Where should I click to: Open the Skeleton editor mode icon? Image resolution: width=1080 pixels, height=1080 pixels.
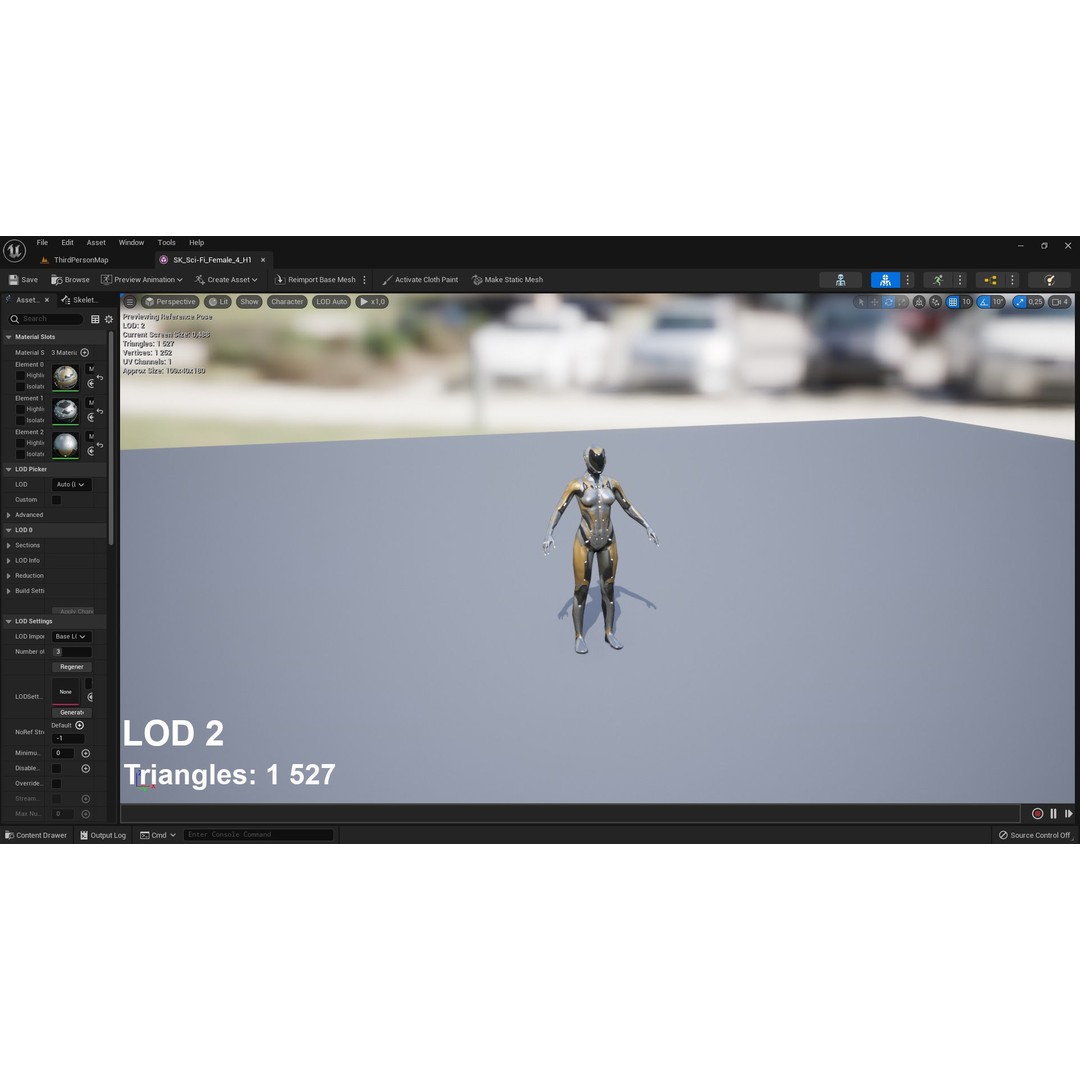pos(840,280)
